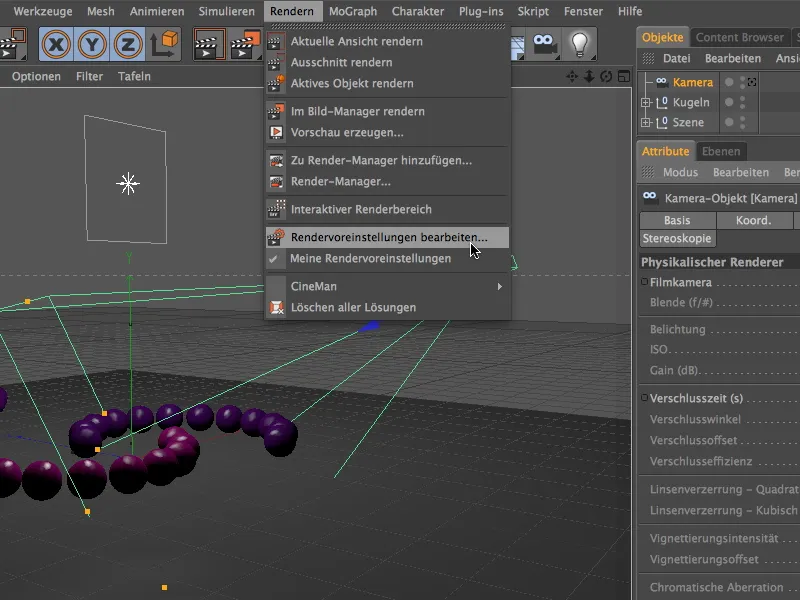800x600 pixels.
Task: Click the Kamera-Objekt icon in Attribute header
Action: pos(650,197)
